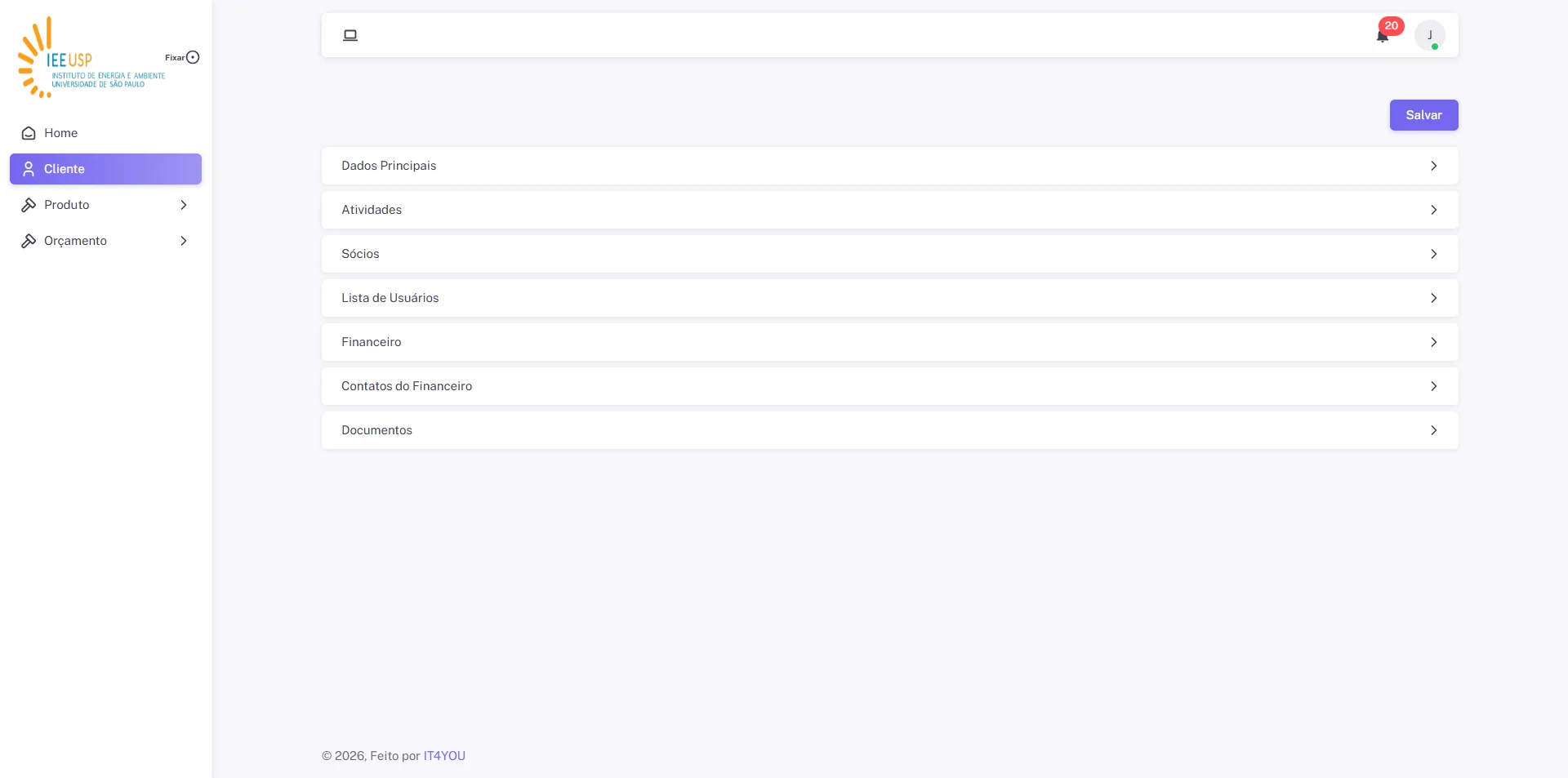The width and height of the screenshot is (1568, 778).
Task: Expand Produto submenu chevron
Action: point(184,205)
